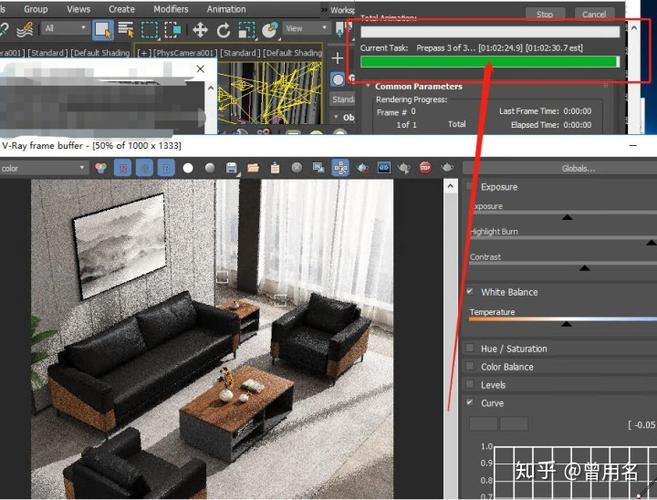Open the load image folder icon
Screen dimensions: 657x500
click(253, 168)
